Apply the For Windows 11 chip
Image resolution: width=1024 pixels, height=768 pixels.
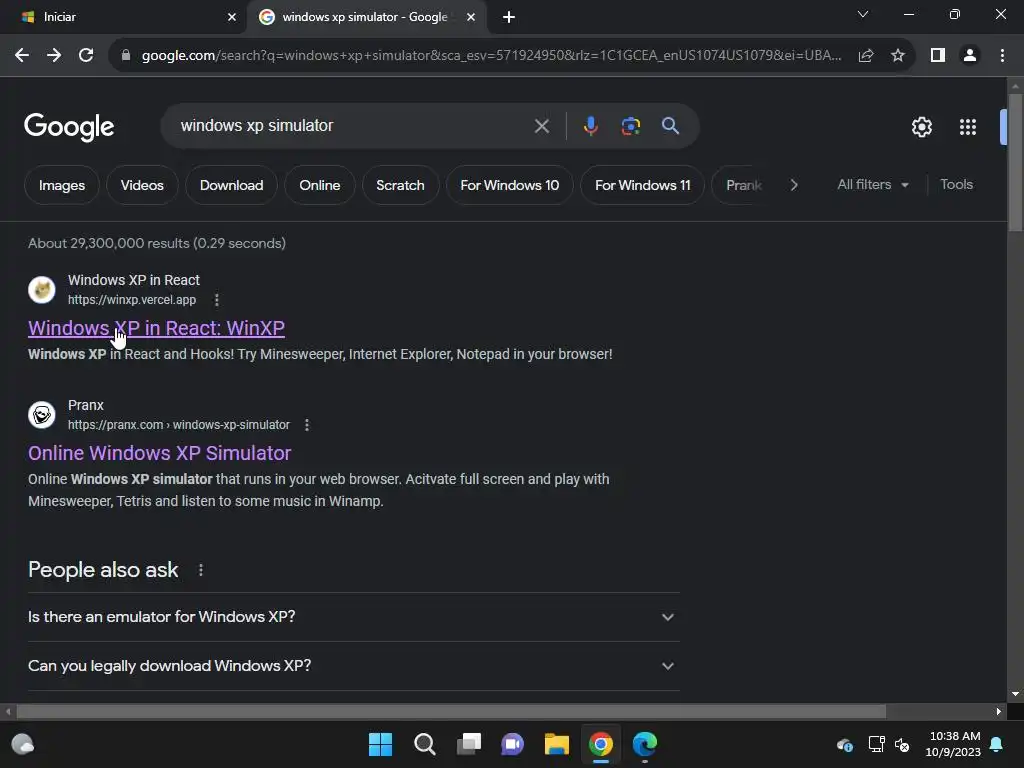(643, 185)
